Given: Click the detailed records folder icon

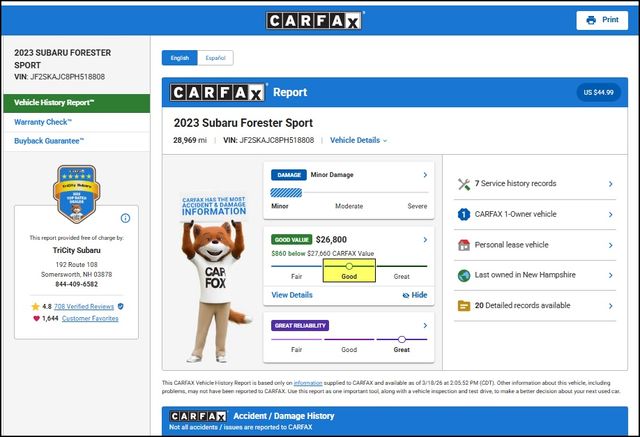Looking at the screenshot, I should click(463, 305).
